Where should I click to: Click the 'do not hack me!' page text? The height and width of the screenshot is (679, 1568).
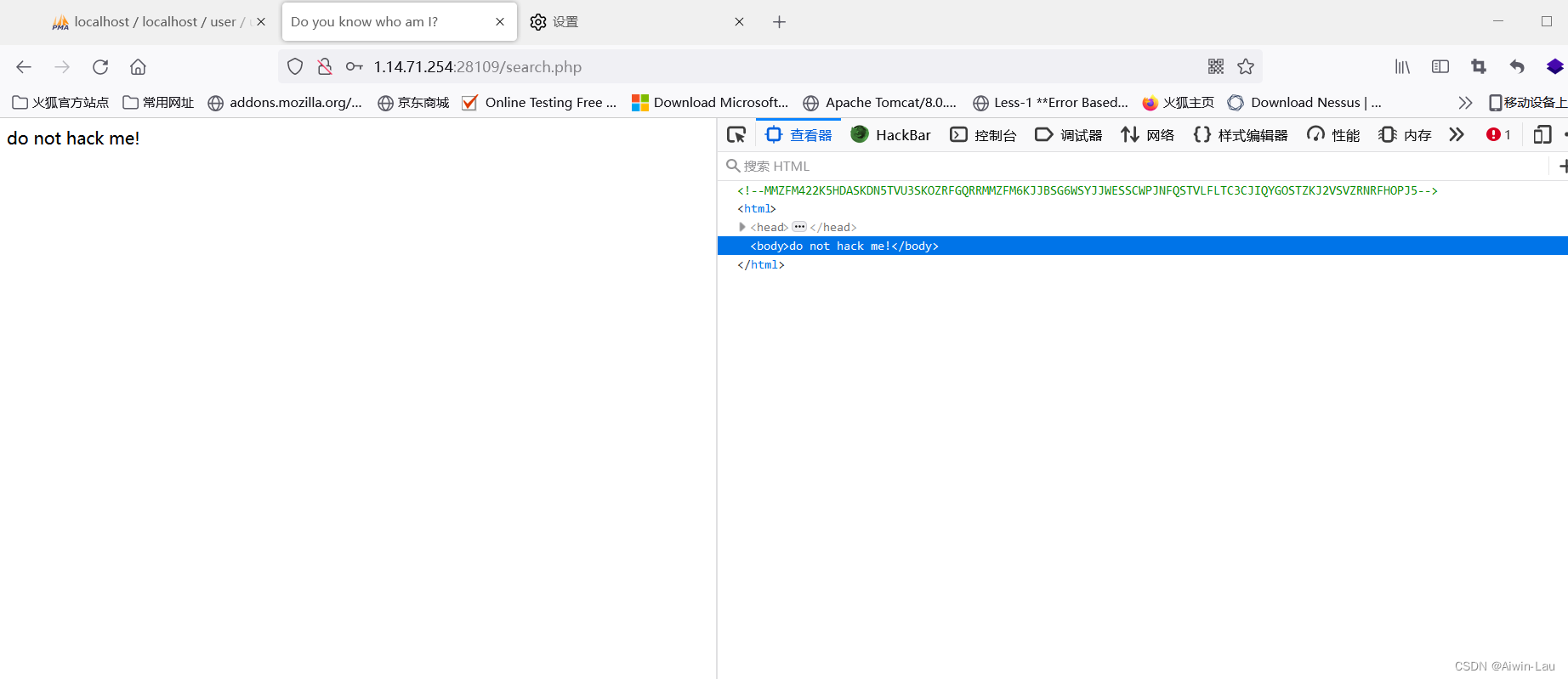pyautogui.click(x=73, y=139)
